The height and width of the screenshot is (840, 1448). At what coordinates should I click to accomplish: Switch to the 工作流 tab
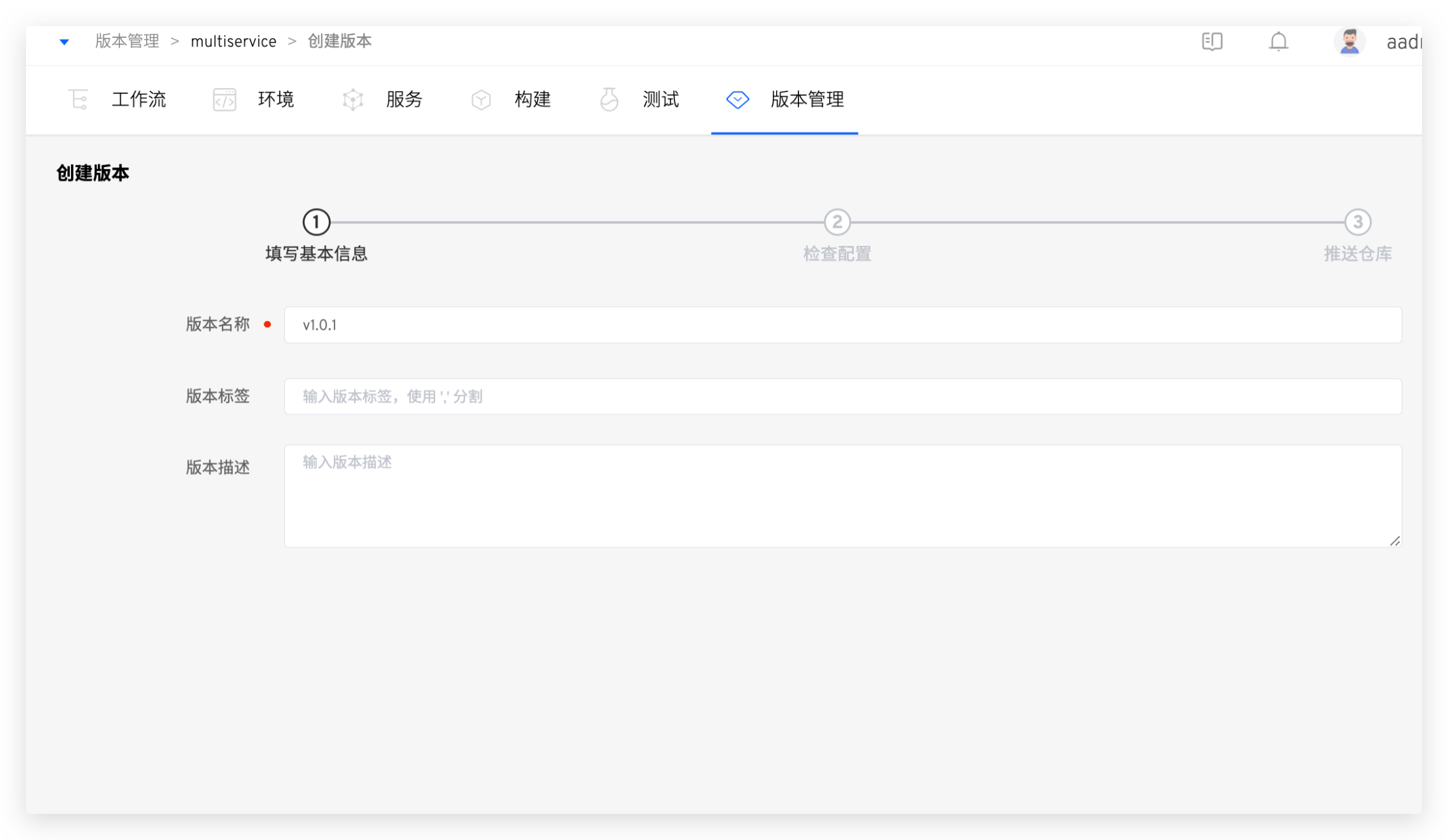coord(138,100)
